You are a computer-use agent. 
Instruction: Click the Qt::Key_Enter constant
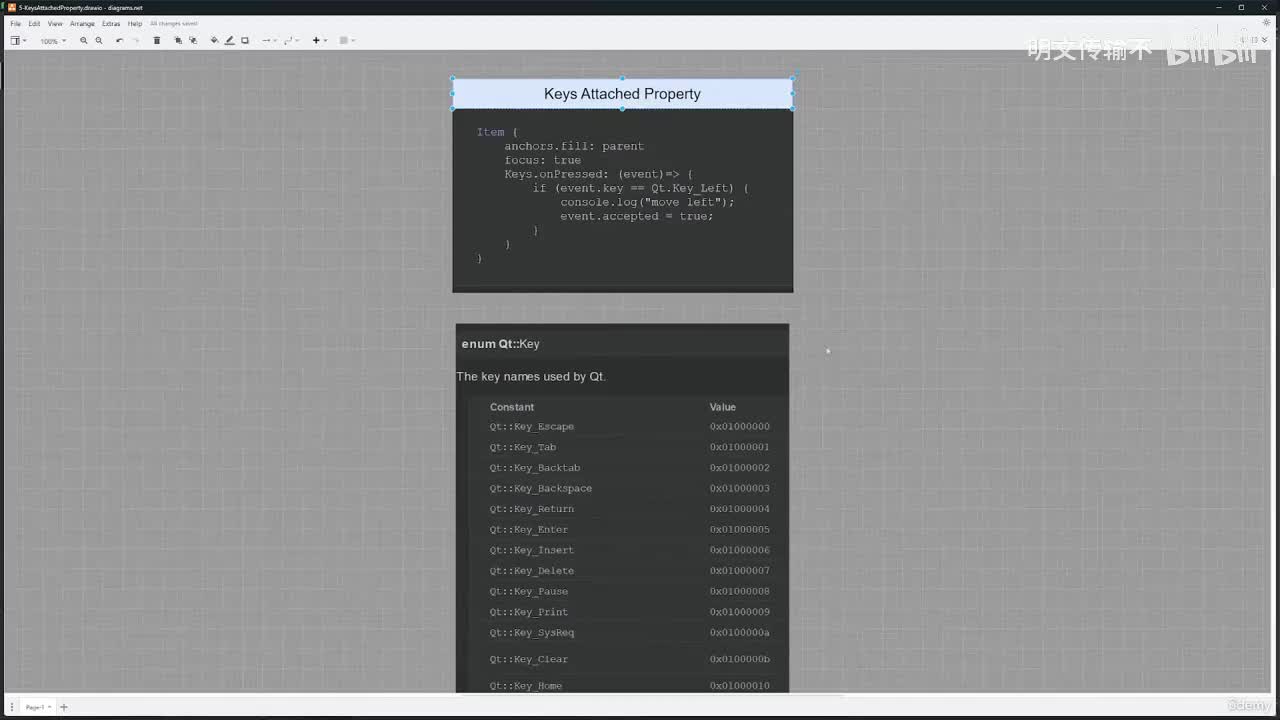click(529, 530)
